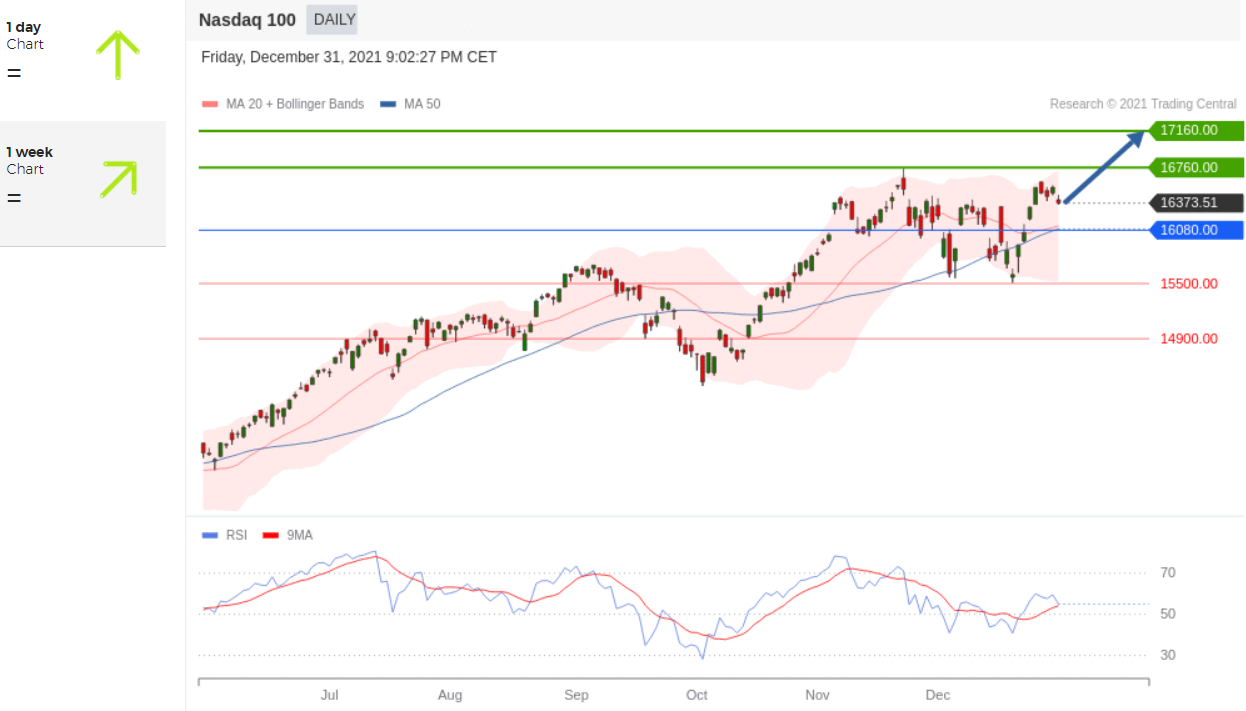Select the 1 day Chart tab label

click(25, 35)
